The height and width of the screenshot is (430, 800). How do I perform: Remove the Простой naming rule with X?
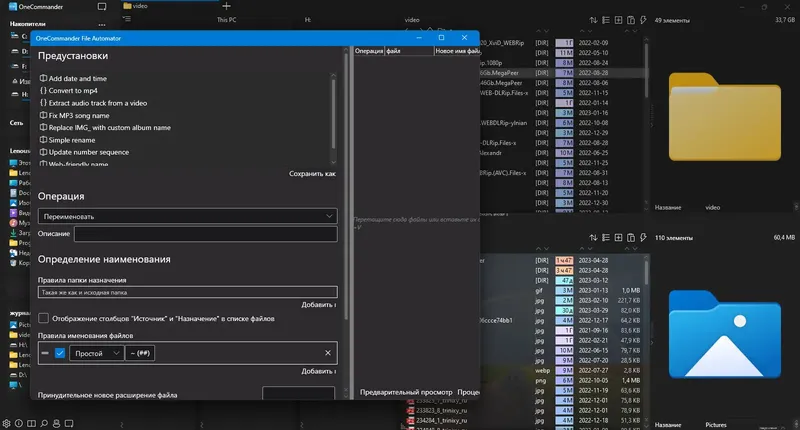pos(328,353)
